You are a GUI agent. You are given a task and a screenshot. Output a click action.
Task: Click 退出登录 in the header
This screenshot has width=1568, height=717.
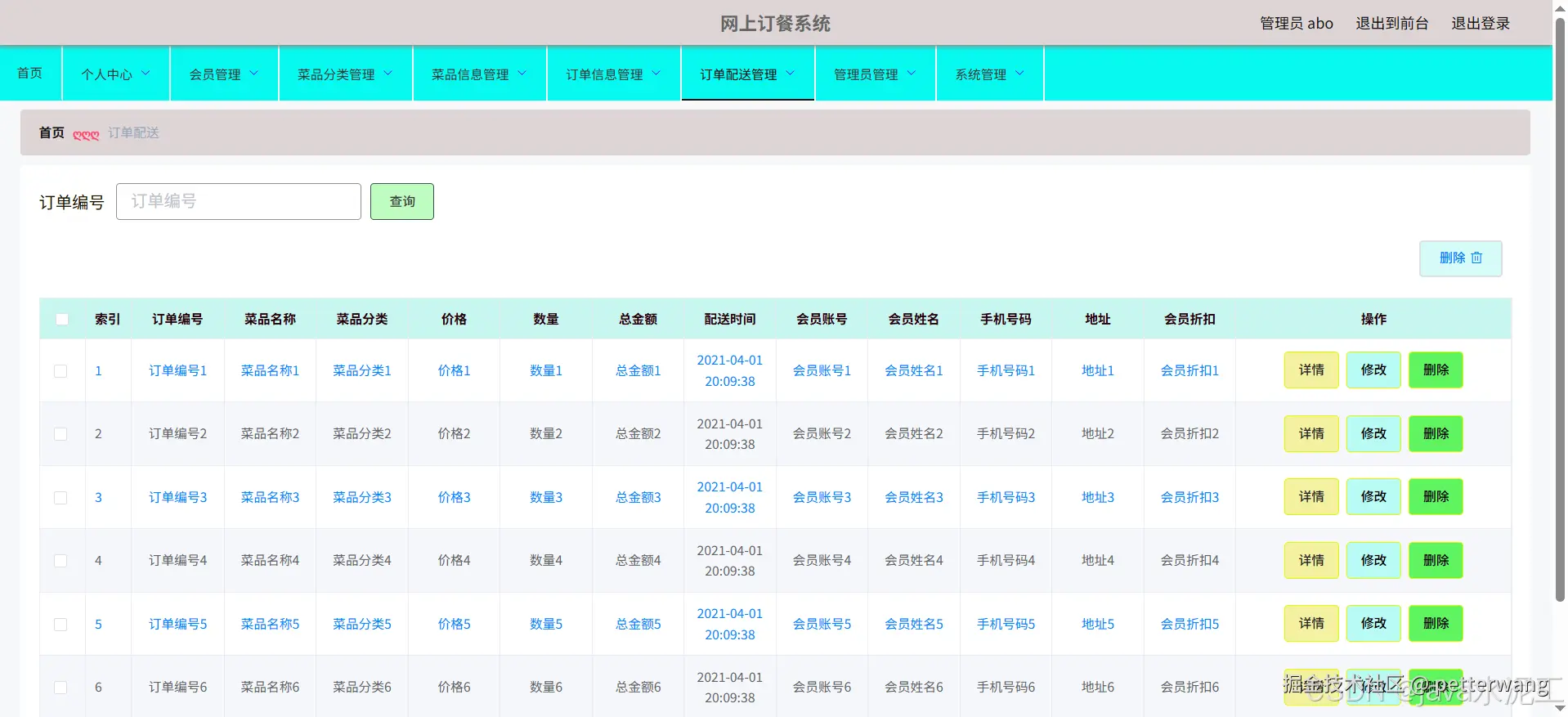pyautogui.click(x=1481, y=23)
